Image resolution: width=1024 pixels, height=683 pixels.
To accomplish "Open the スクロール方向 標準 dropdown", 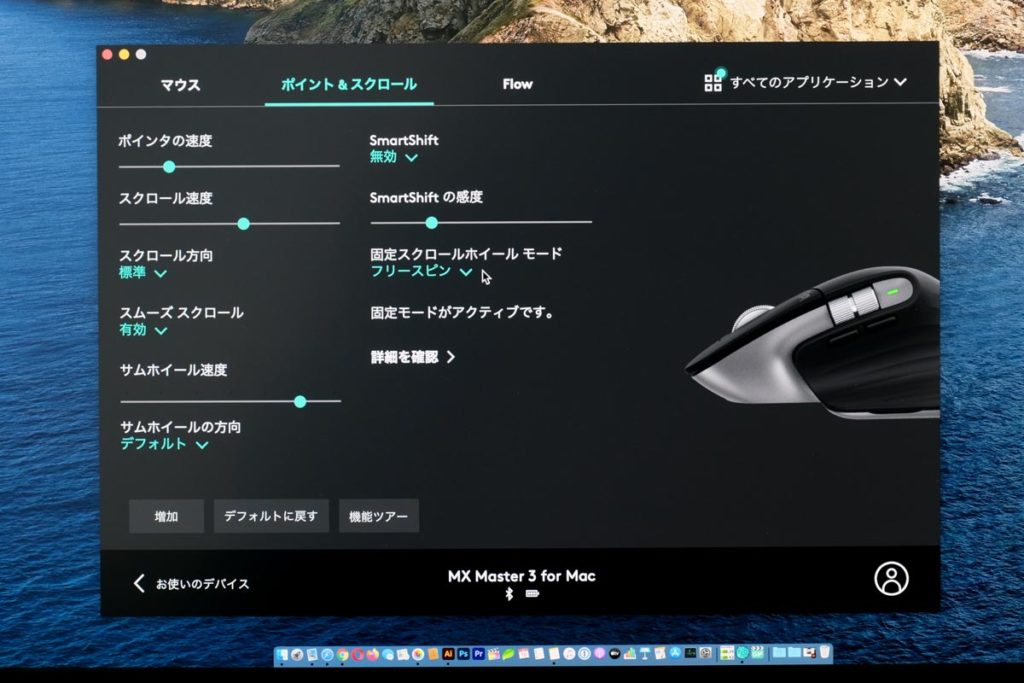I will click(143, 273).
